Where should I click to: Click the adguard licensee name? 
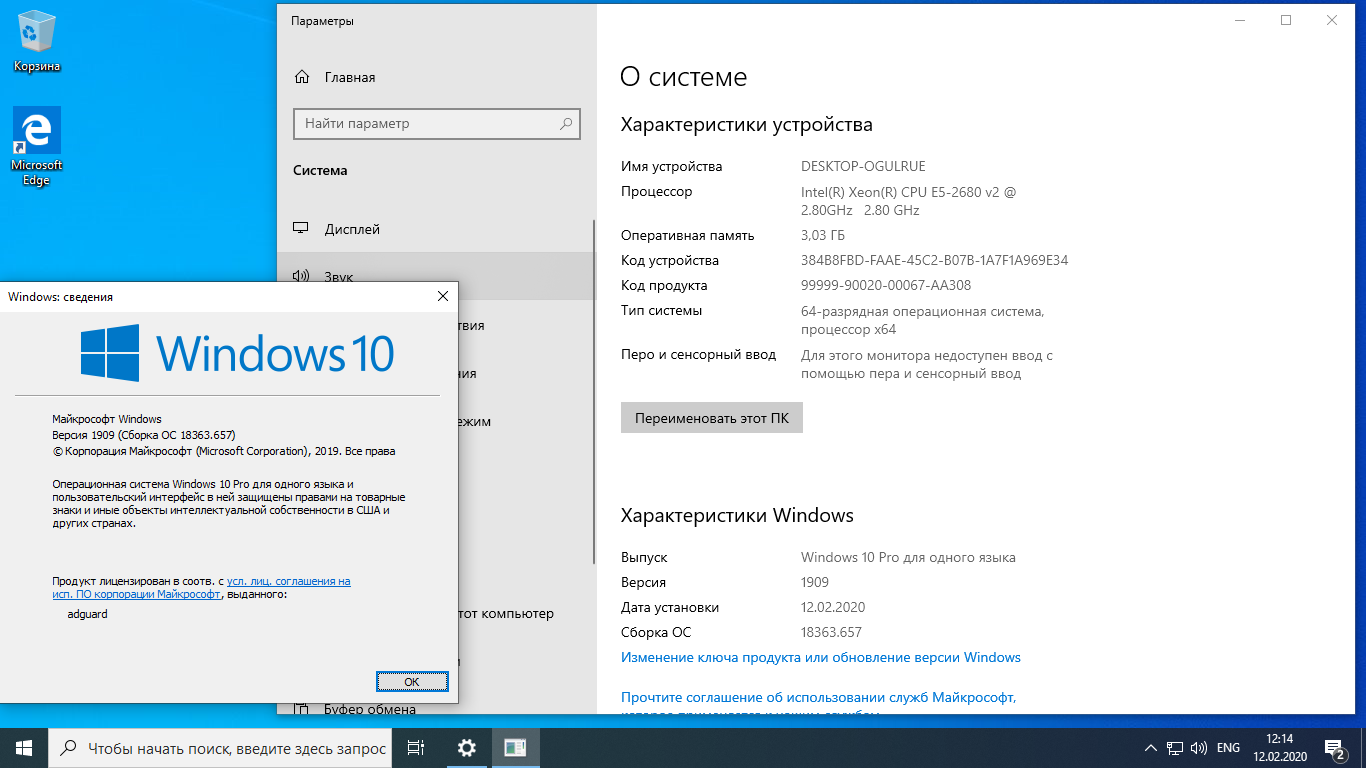(x=87, y=614)
